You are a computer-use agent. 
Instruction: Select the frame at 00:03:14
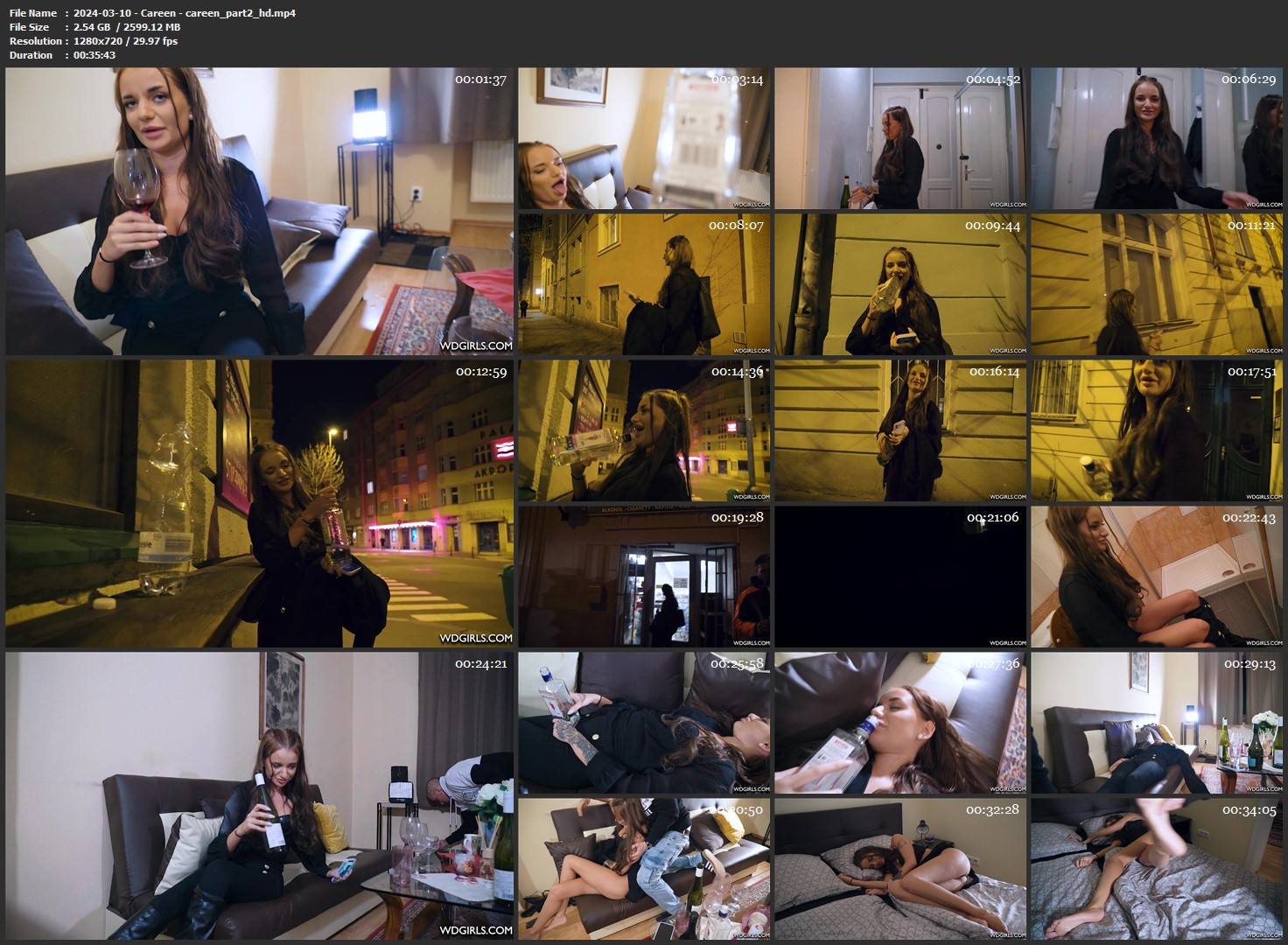(x=644, y=138)
